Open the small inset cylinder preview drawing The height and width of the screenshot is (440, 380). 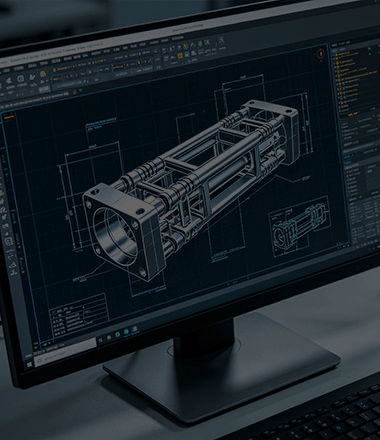(x=300, y=227)
